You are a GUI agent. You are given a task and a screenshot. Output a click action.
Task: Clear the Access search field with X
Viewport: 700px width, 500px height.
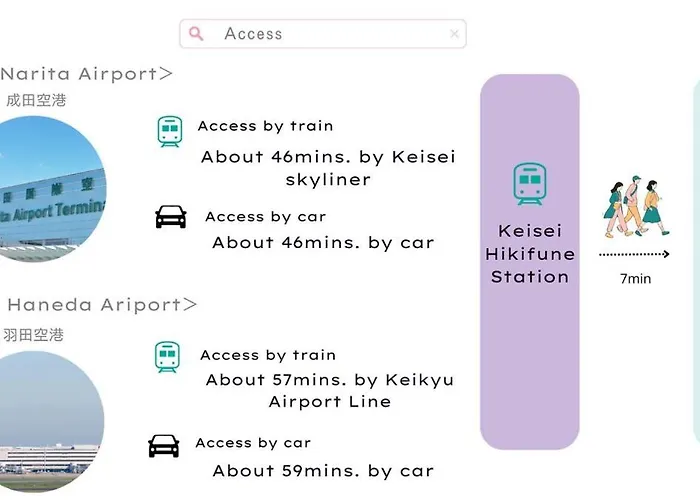point(454,34)
